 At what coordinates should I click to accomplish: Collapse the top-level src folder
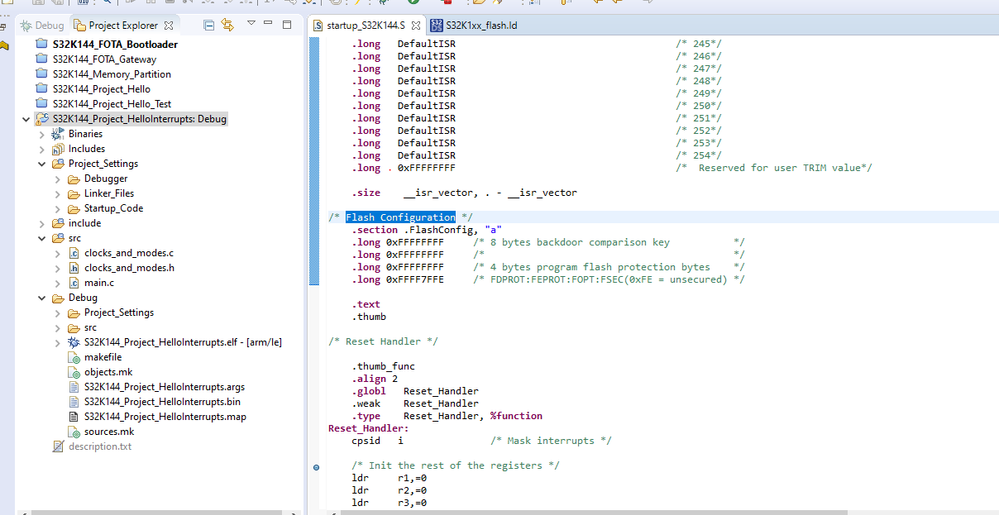41,238
